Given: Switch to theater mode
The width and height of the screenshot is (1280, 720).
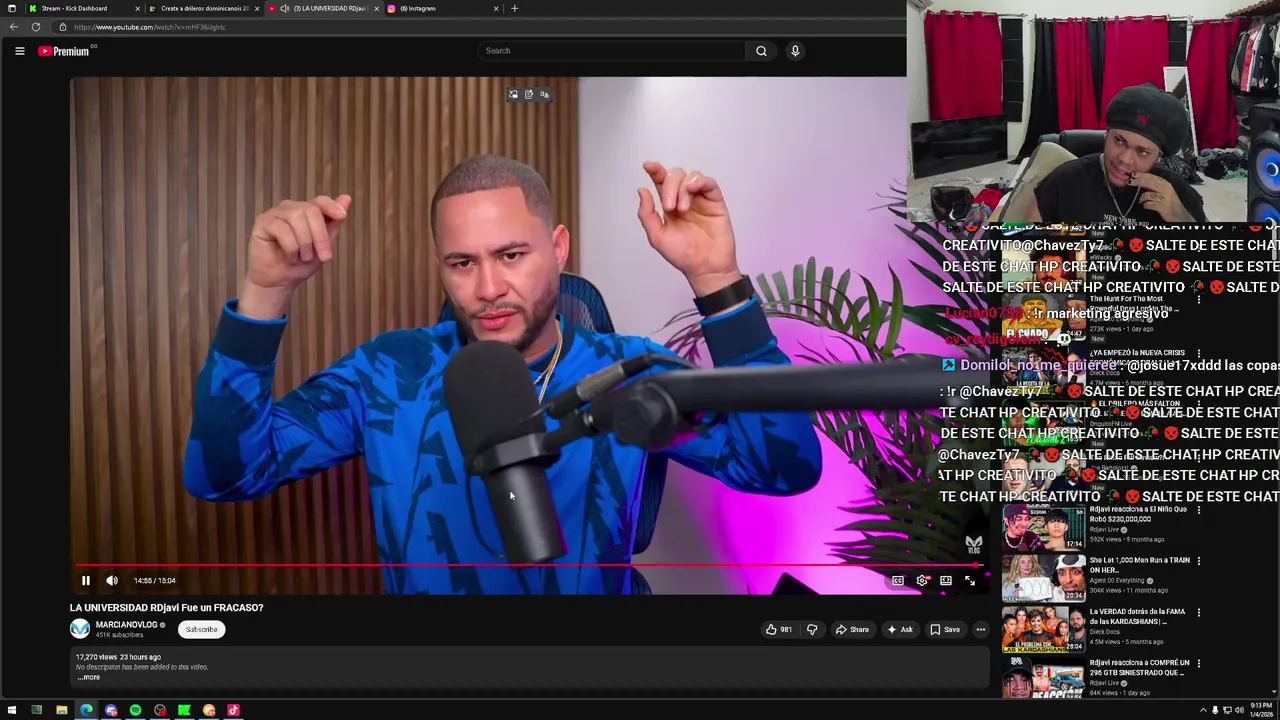Looking at the screenshot, I should [x=946, y=580].
